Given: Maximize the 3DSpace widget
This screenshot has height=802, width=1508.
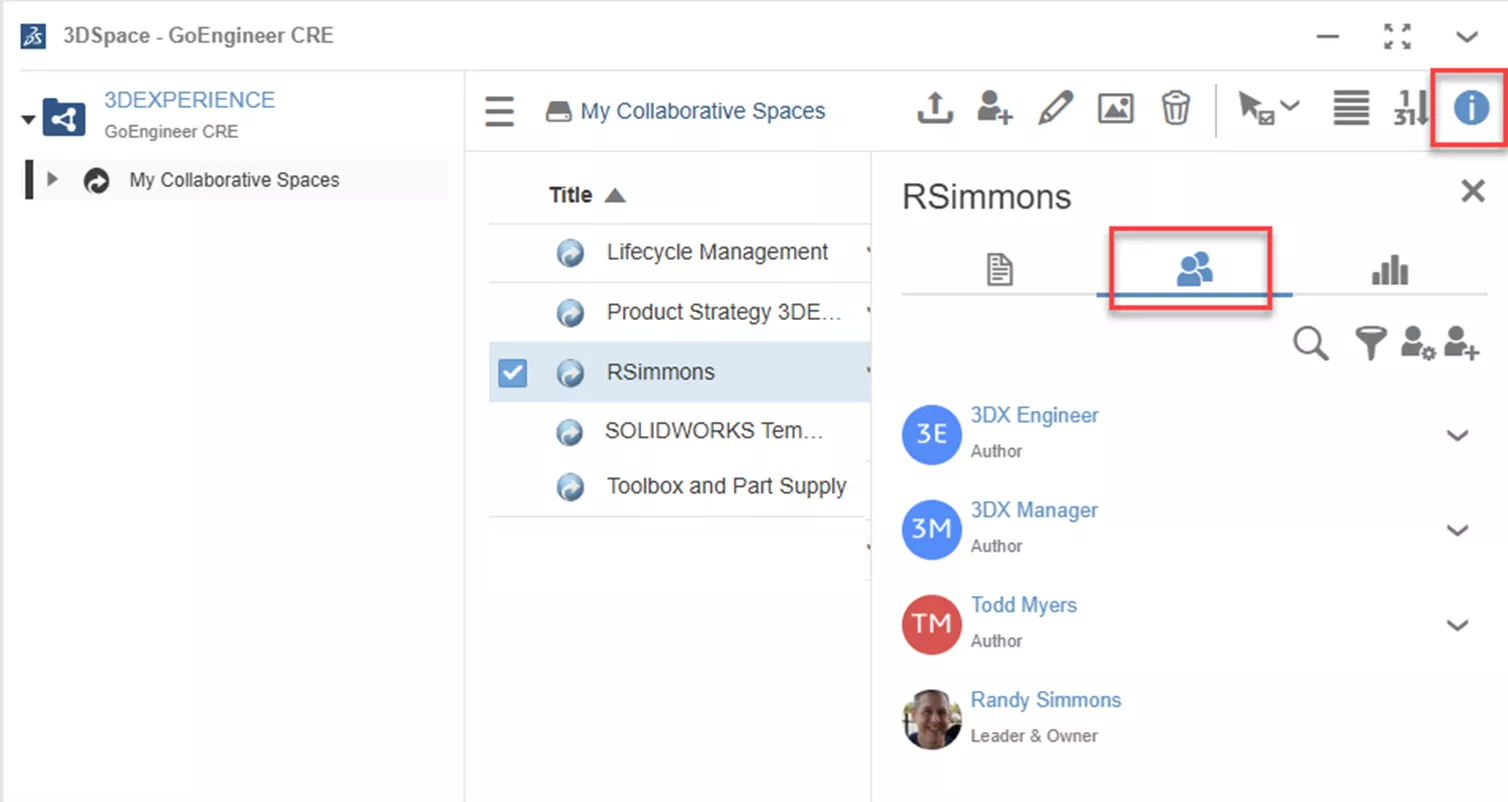Looking at the screenshot, I should click(1397, 36).
